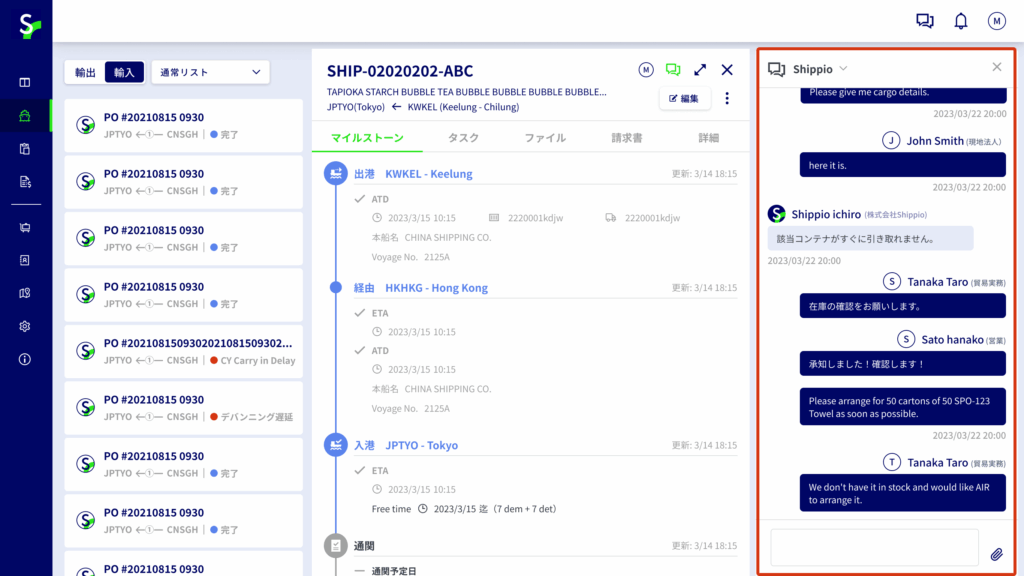Open the three-dot more options menu
The width and height of the screenshot is (1024, 576).
(727, 98)
